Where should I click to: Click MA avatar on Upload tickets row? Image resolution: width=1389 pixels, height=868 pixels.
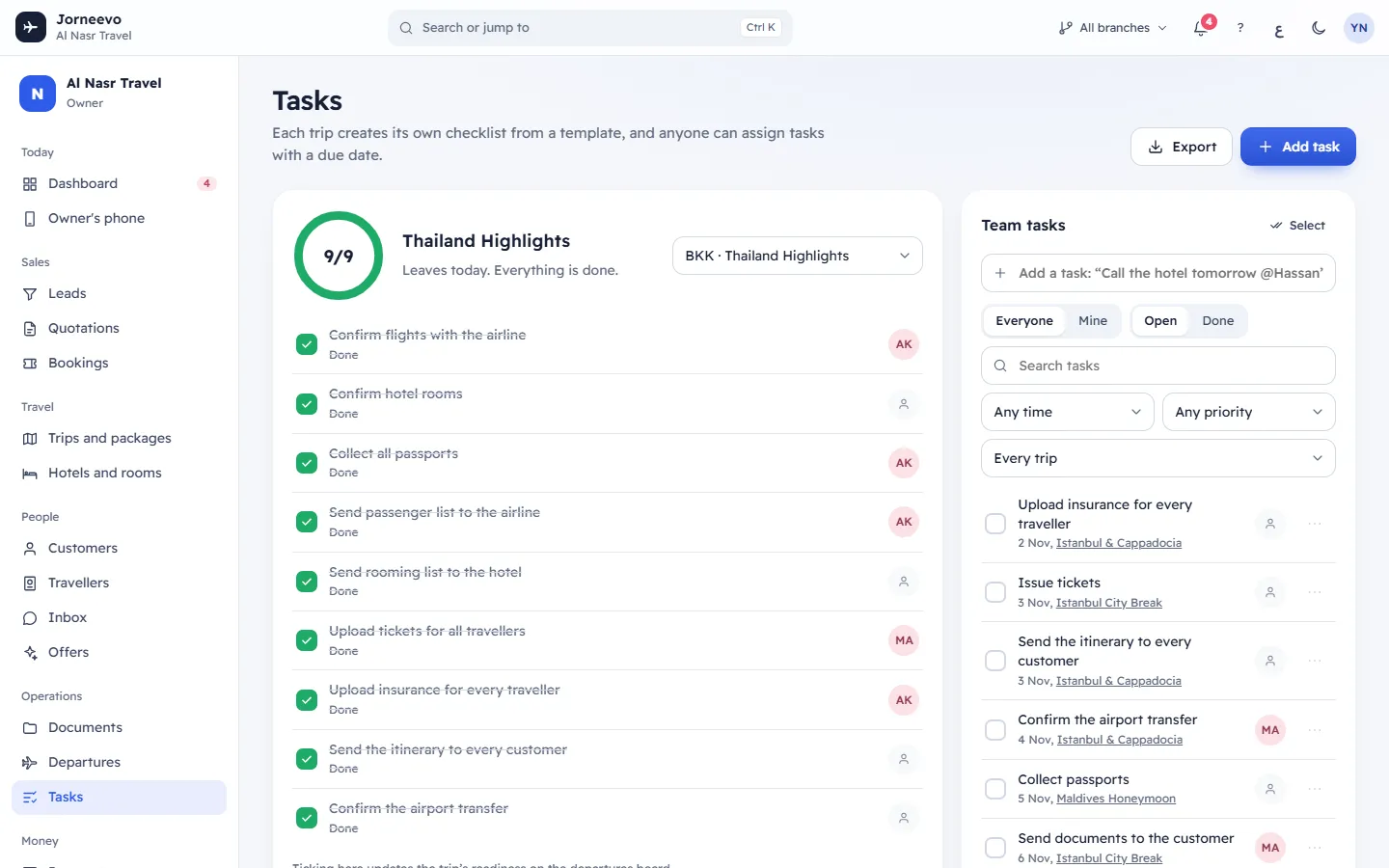(x=904, y=640)
